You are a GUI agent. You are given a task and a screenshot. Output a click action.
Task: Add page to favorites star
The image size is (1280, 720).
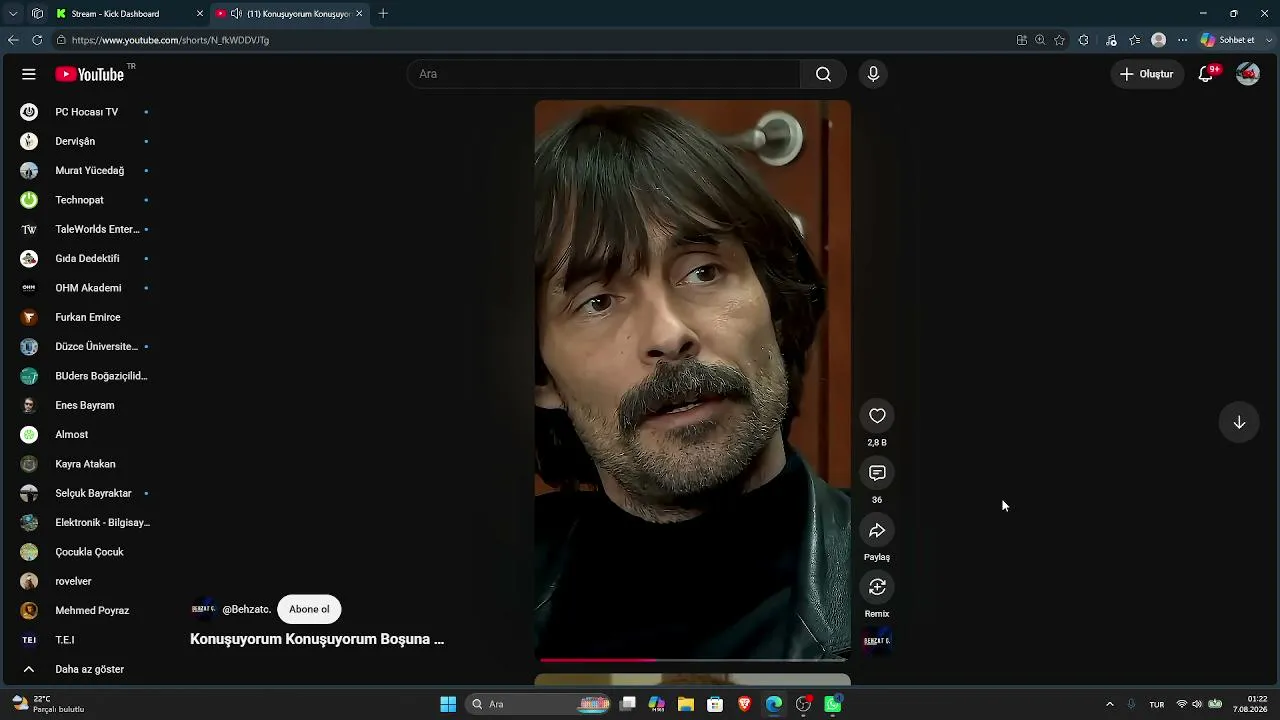click(x=1059, y=40)
